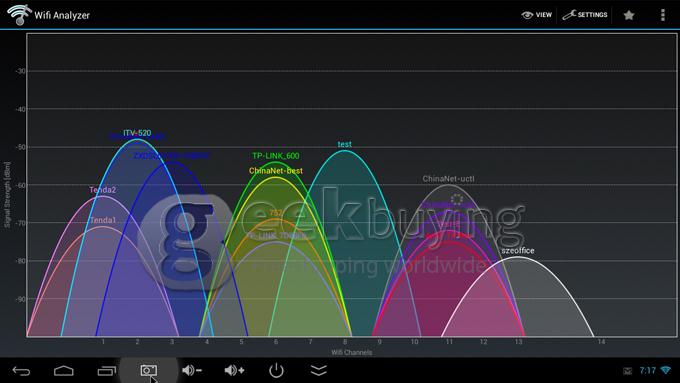Screen dimensions: 680x383
Task: Hide the navigation bar with double-chevron
Action: tap(319, 370)
